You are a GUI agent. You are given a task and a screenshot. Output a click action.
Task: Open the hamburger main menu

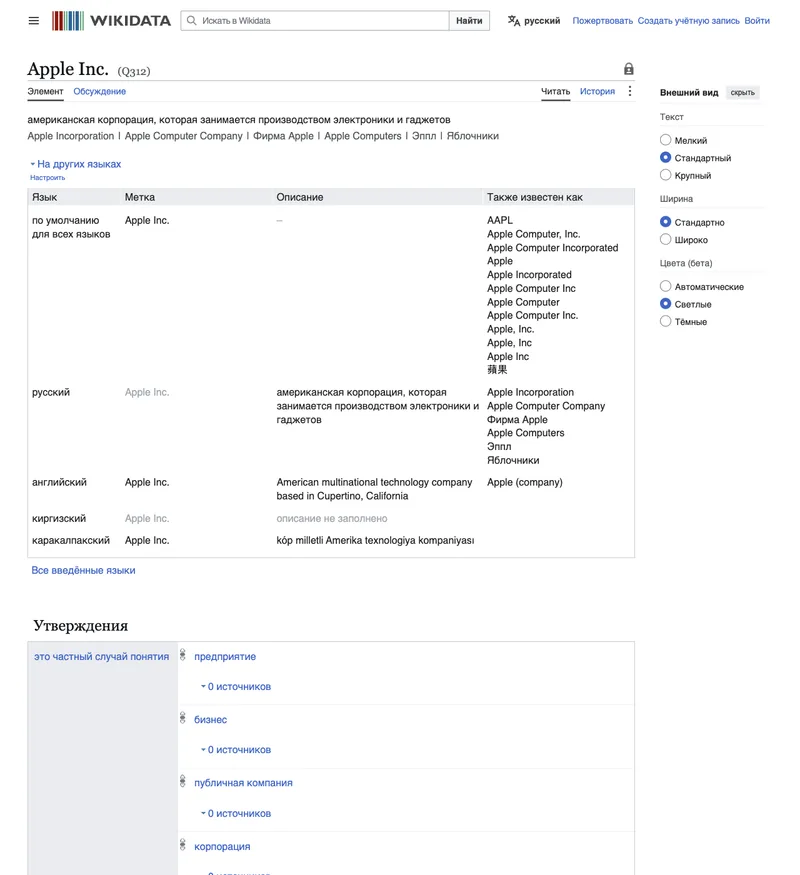[33, 21]
